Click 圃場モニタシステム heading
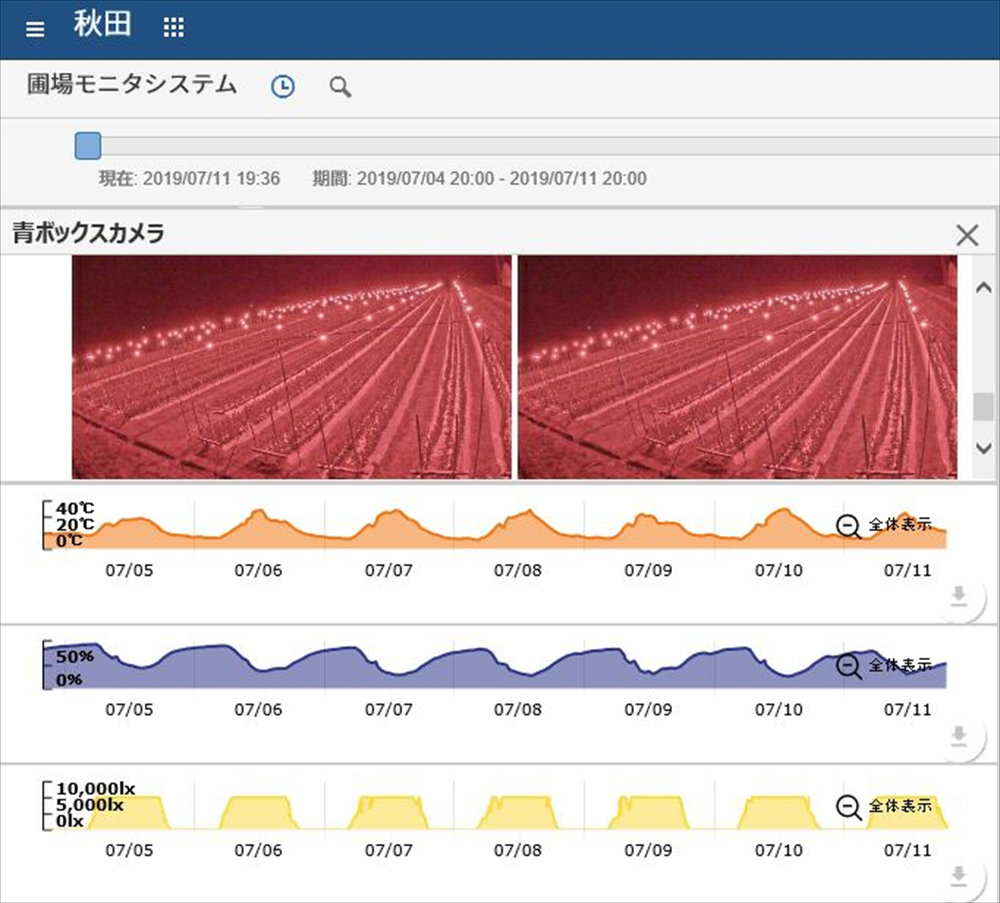This screenshot has height=903, width=1000. (132, 84)
